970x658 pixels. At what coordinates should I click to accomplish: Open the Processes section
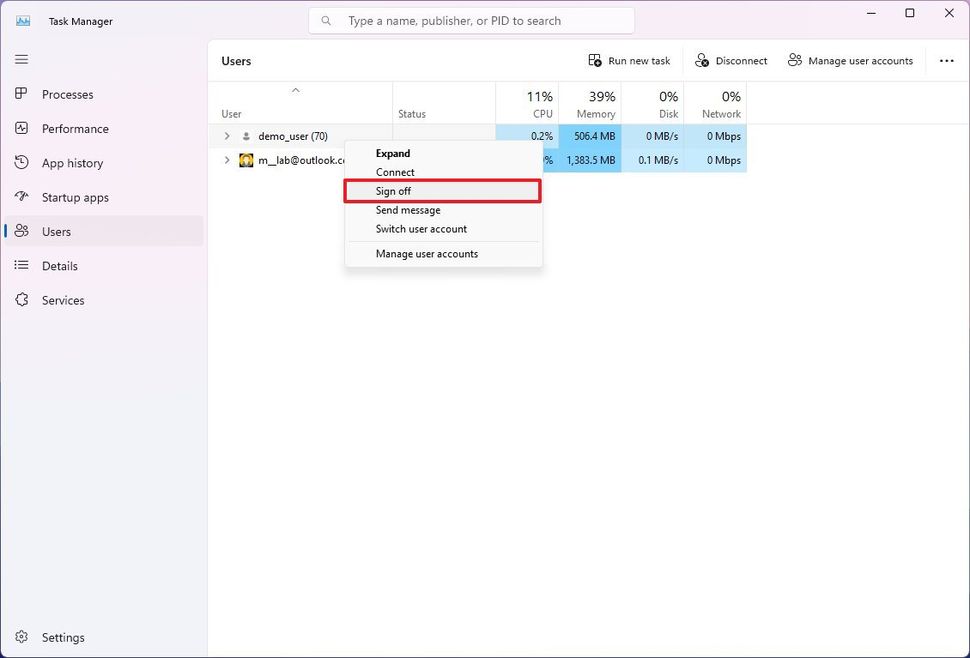pos(67,94)
